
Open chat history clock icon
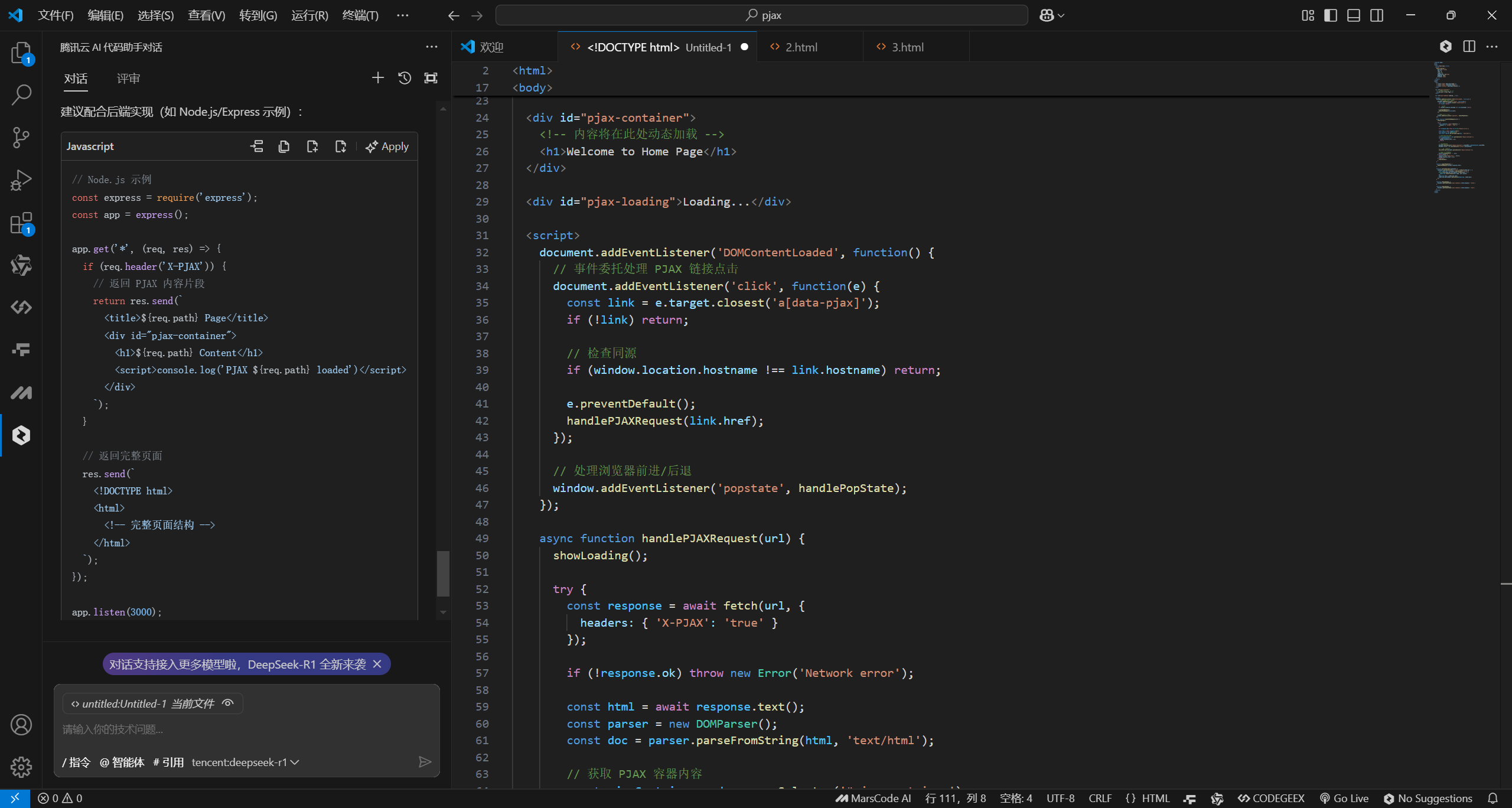point(405,78)
